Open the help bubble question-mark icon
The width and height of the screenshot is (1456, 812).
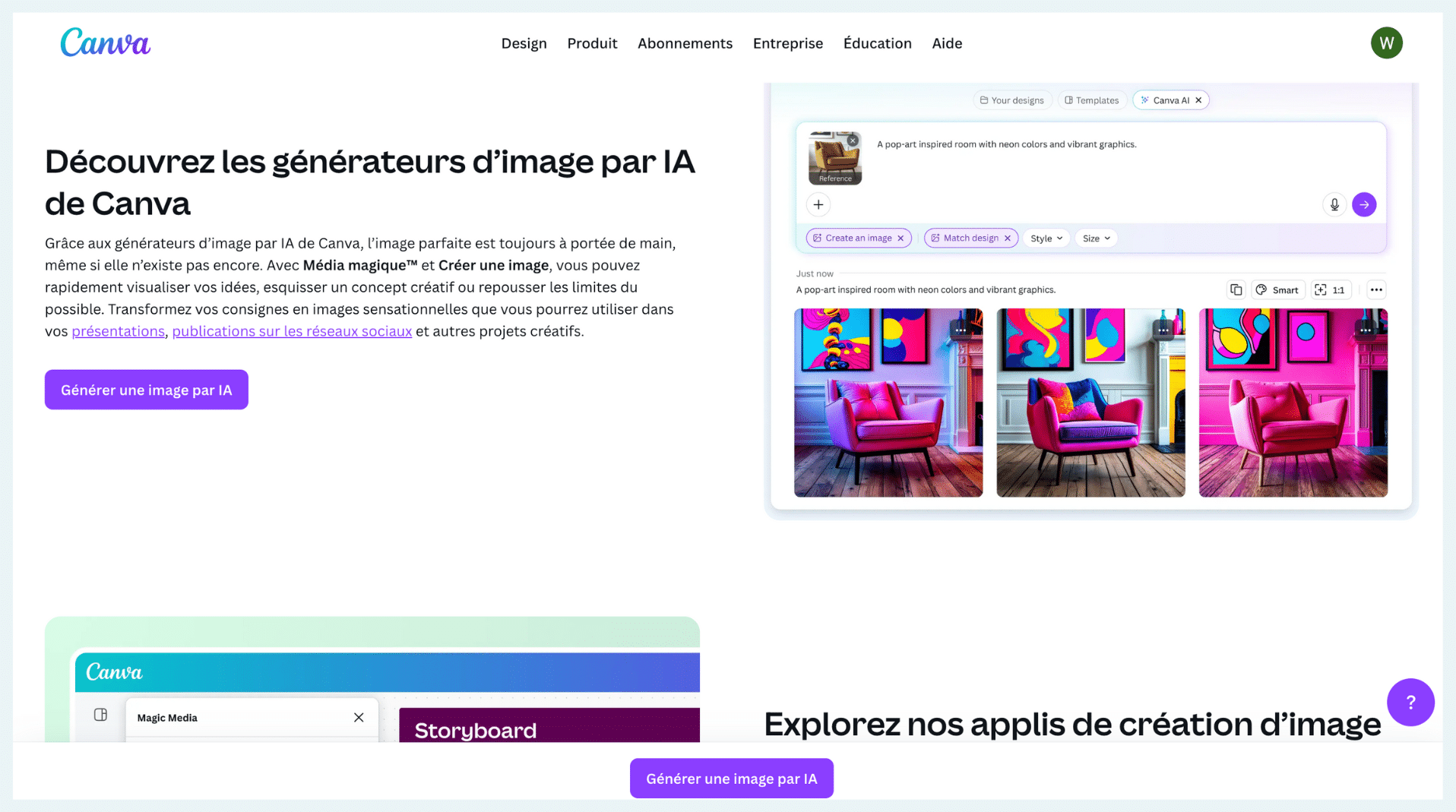tap(1410, 702)
